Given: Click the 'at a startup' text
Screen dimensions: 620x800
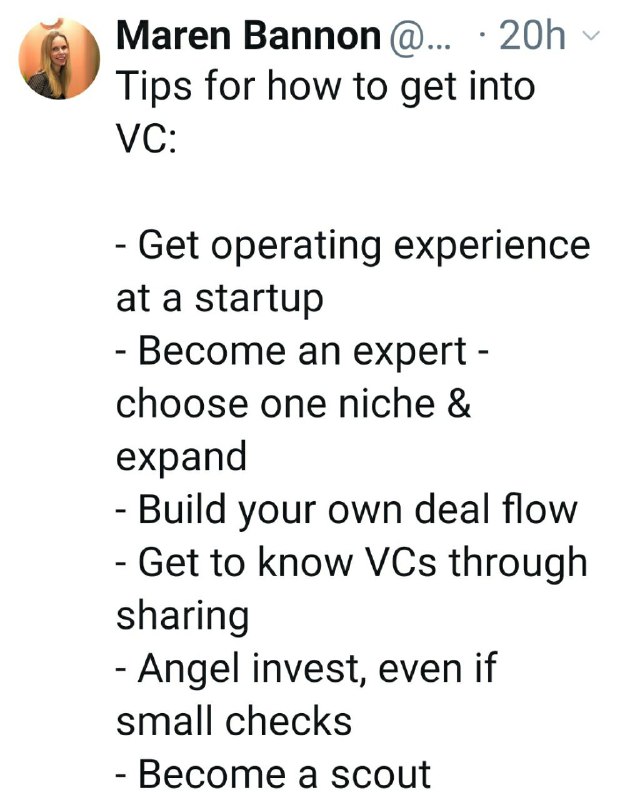Looking at the screenshot, I should click(220, 299).
